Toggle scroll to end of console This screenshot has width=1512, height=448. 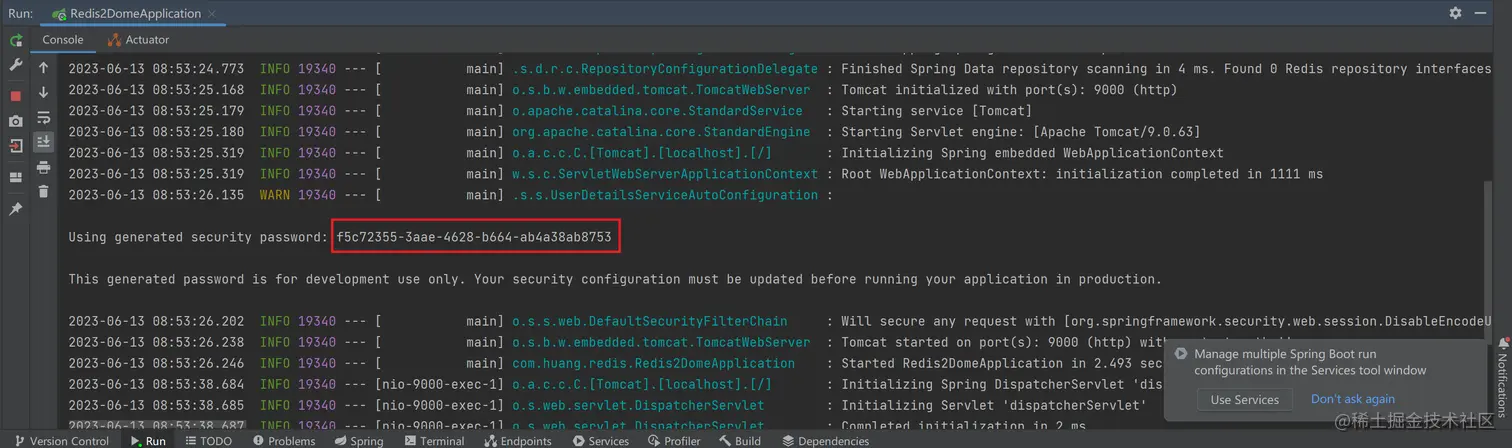[x=43, y=142]
